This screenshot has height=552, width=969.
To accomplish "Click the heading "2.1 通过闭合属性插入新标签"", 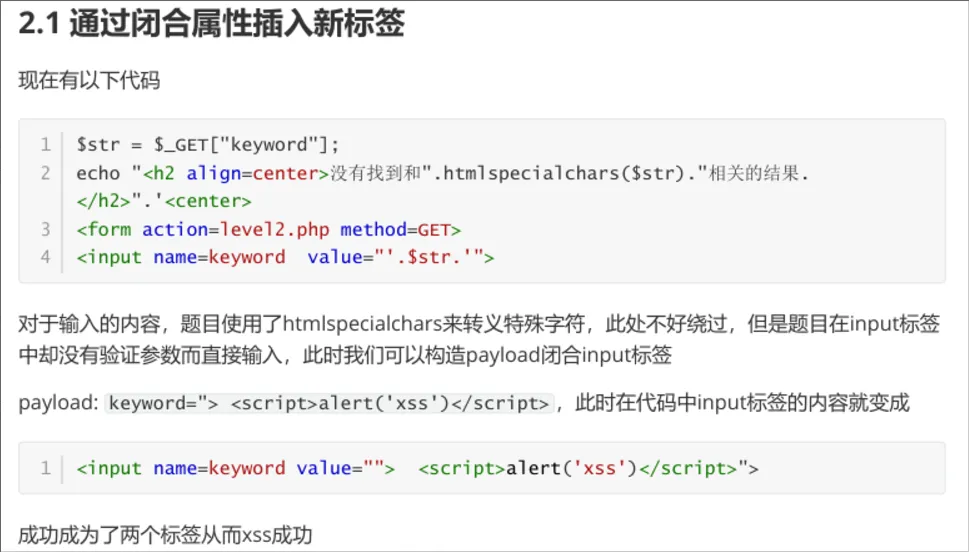I will tap(211, 24).
